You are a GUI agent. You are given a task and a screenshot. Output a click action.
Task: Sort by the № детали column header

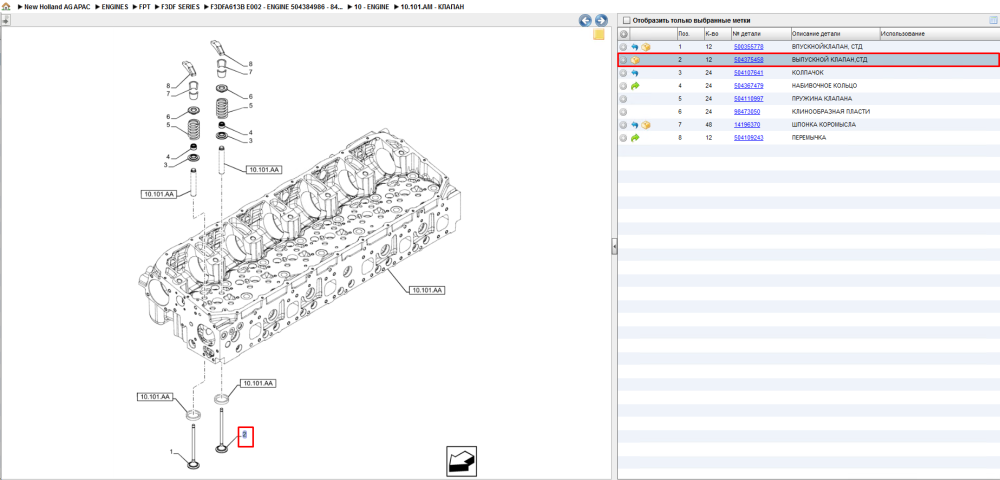(760, 33)
